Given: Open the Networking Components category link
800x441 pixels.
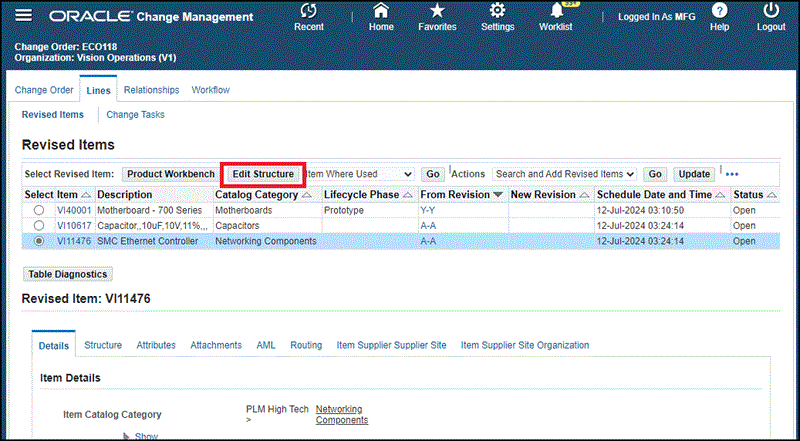Looking at the screenshot, I should coord(341,414).
